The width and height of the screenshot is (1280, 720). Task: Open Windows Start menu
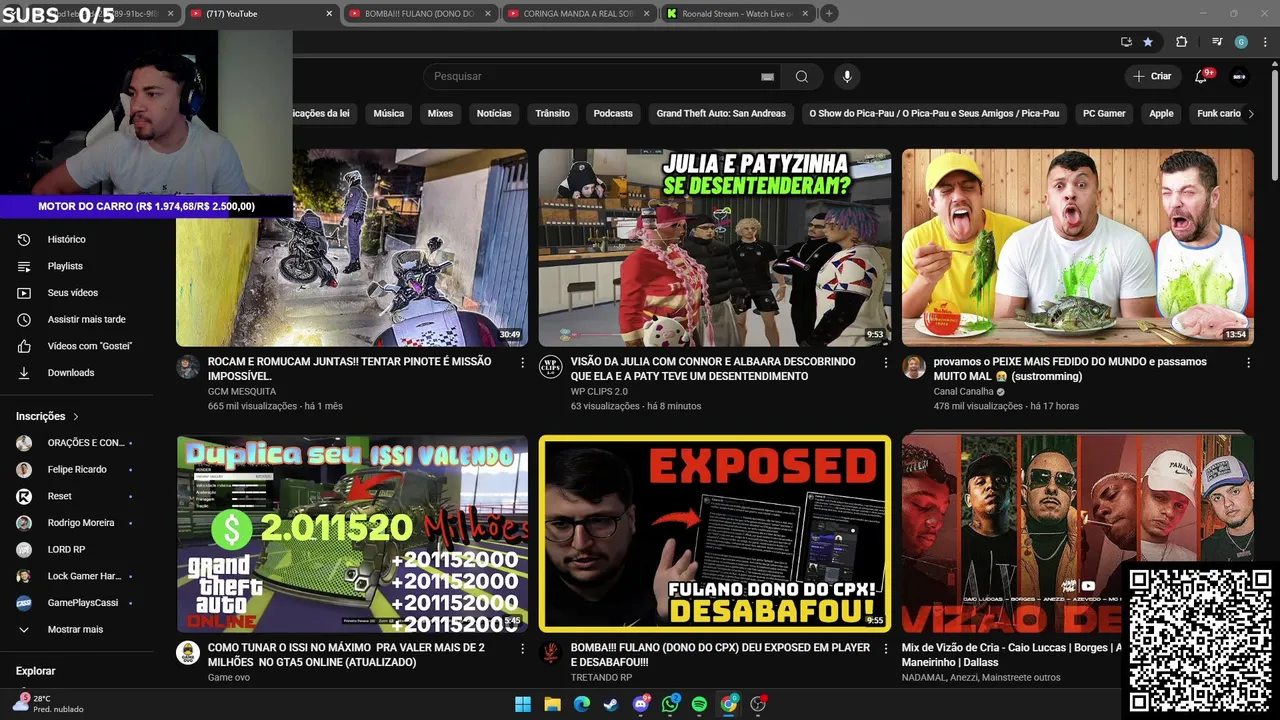(x=523, y=704)
